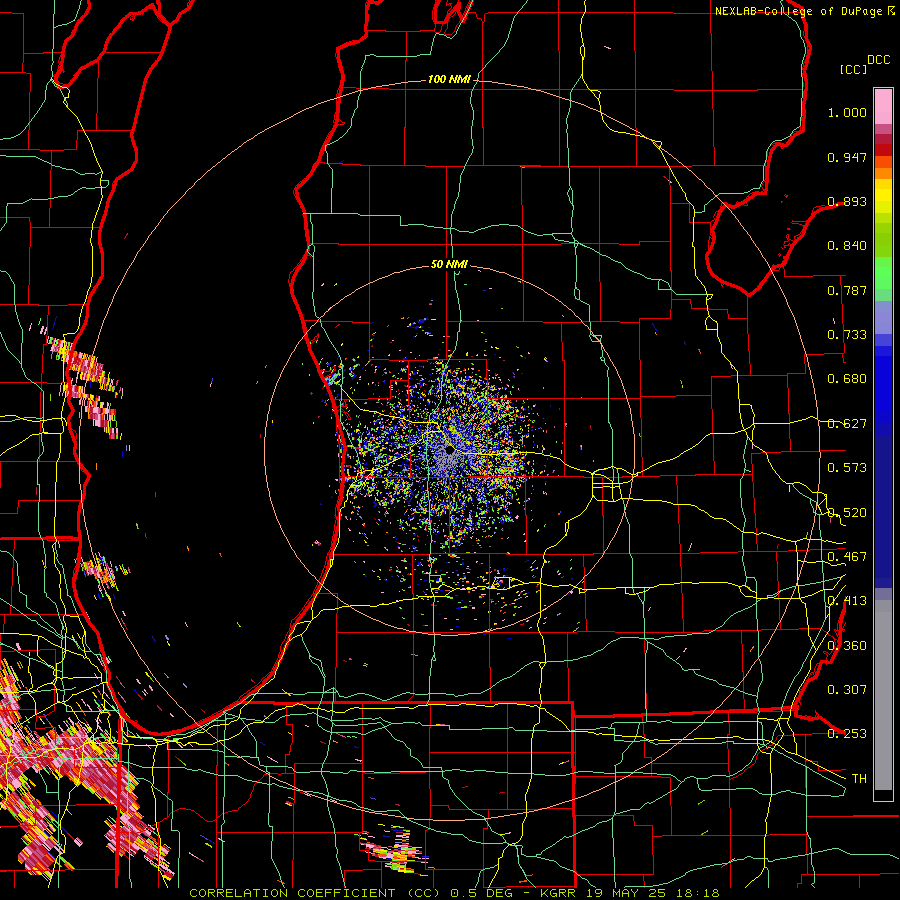Click the 0.947 scale label
900x900 pixels.
[847, 157]
